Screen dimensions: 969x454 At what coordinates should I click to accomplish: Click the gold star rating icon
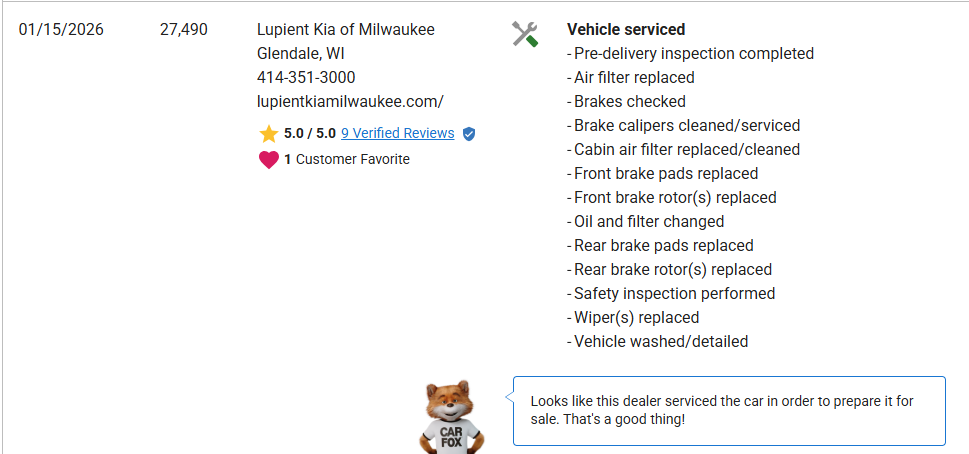[x=268, y=134]
